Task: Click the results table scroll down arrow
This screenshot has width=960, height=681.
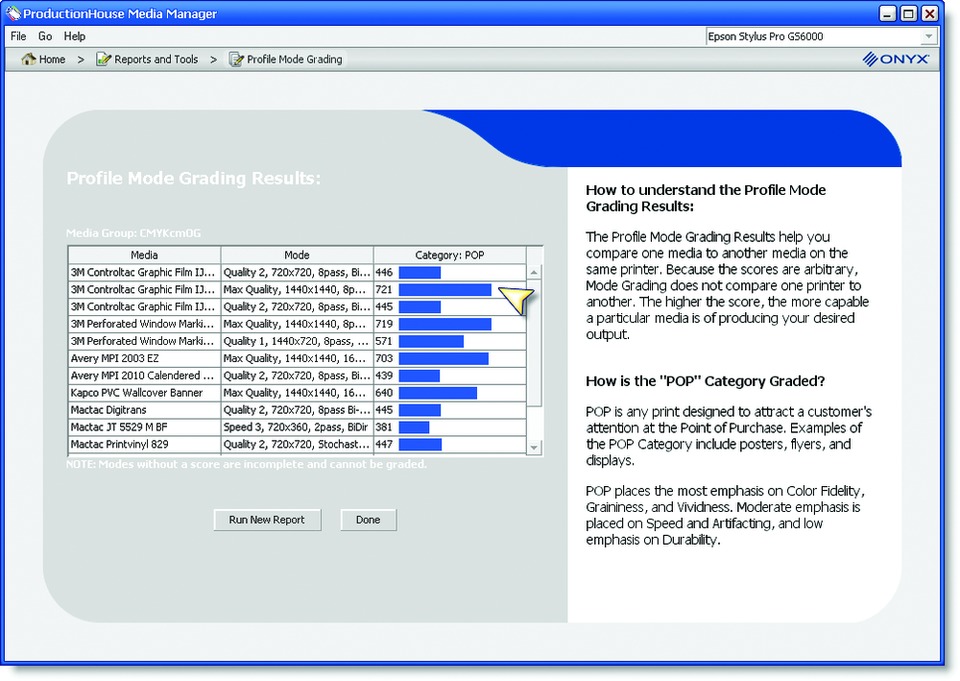Action: [x=534, y=447]
